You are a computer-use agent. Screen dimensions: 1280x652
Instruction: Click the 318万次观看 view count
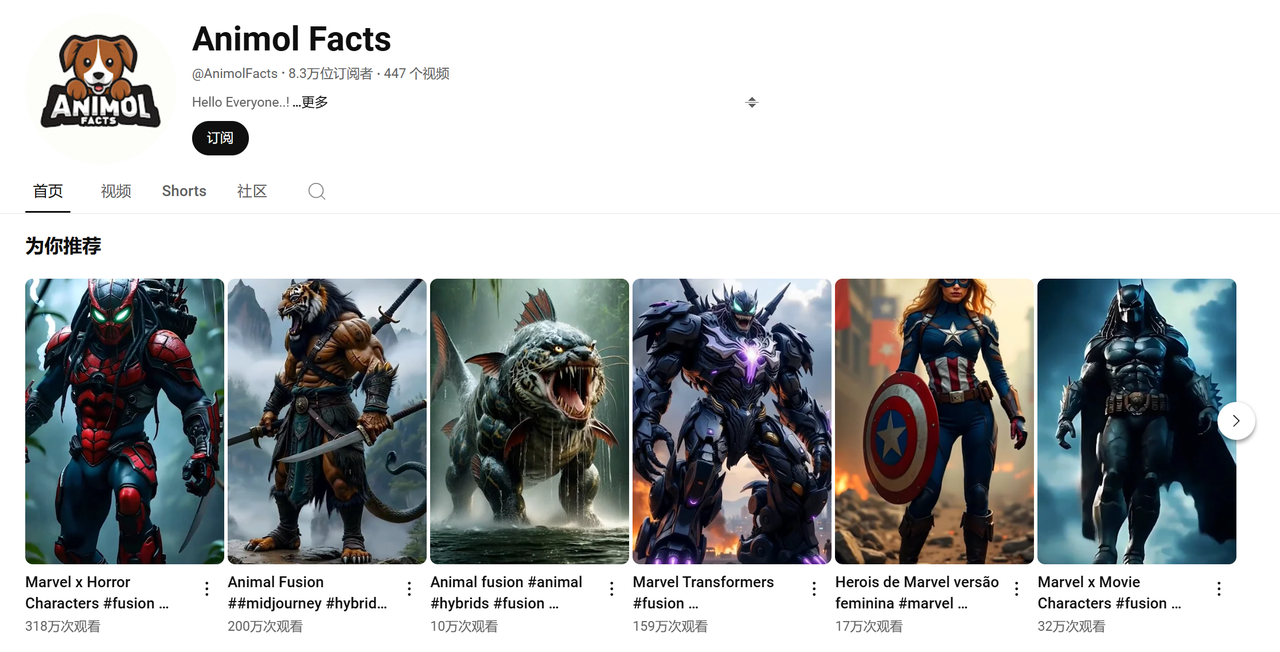(63, 626)
